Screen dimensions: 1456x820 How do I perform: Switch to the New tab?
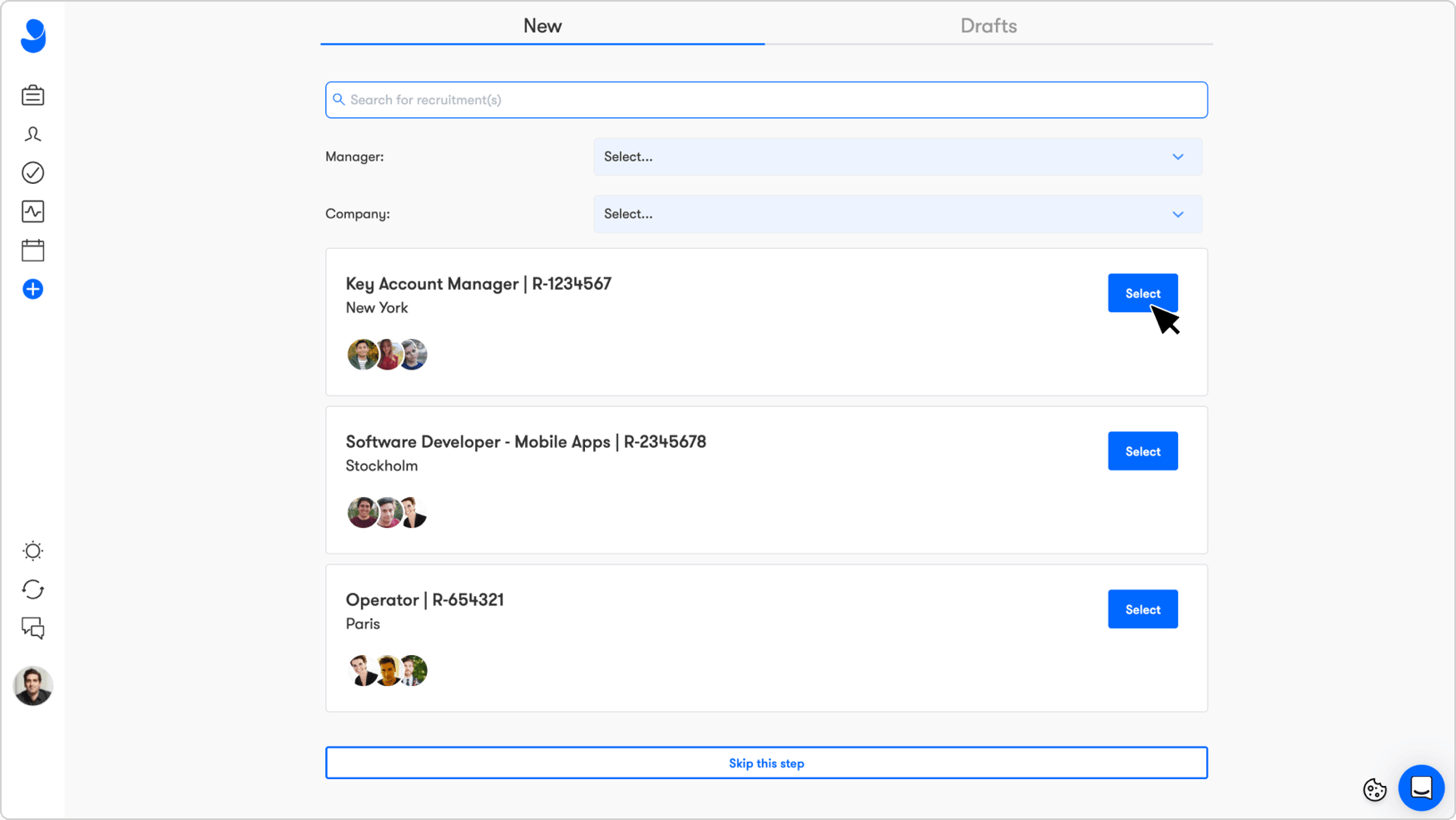542,26
